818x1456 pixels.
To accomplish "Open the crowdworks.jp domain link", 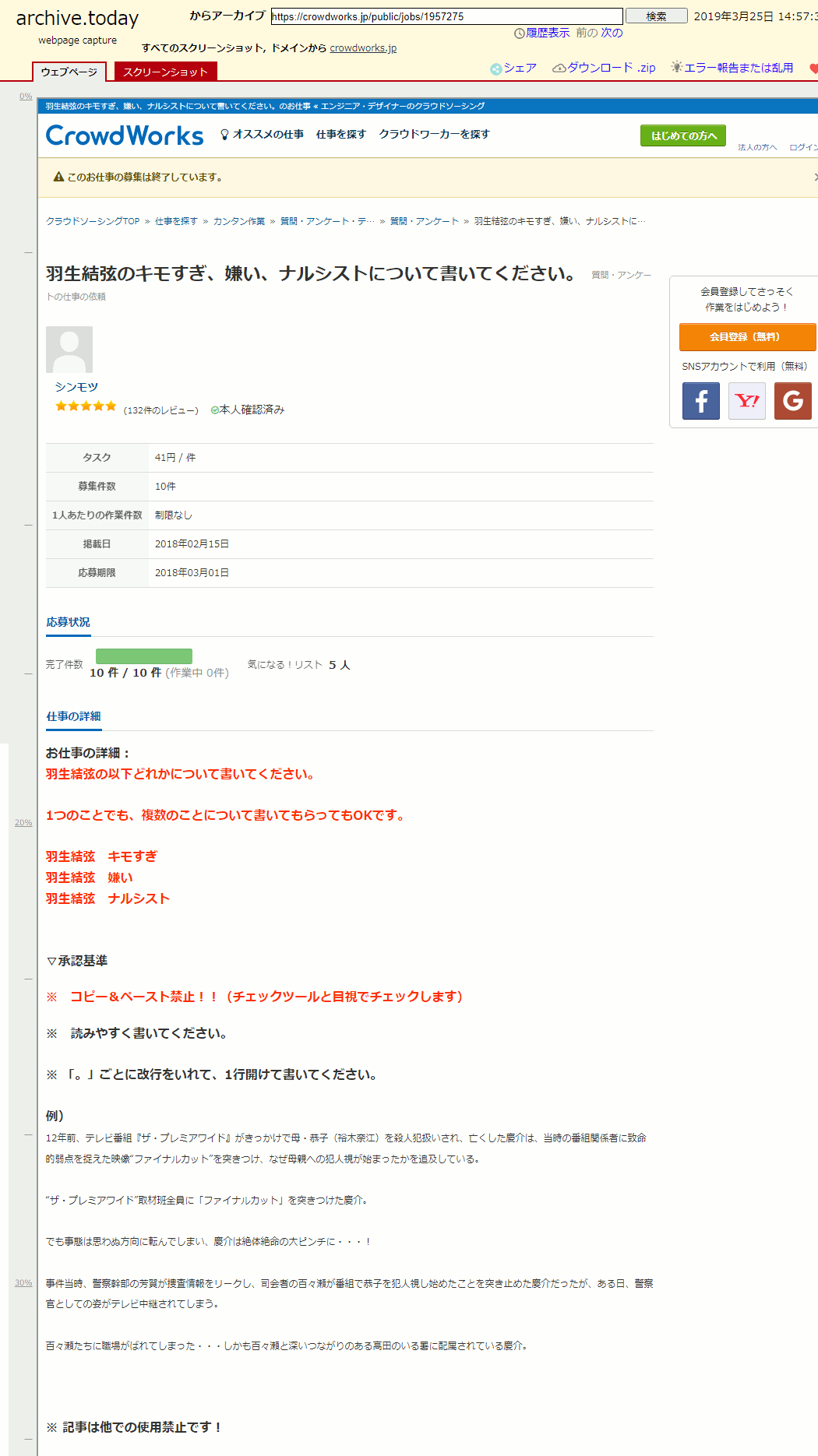I will (363, 48).
